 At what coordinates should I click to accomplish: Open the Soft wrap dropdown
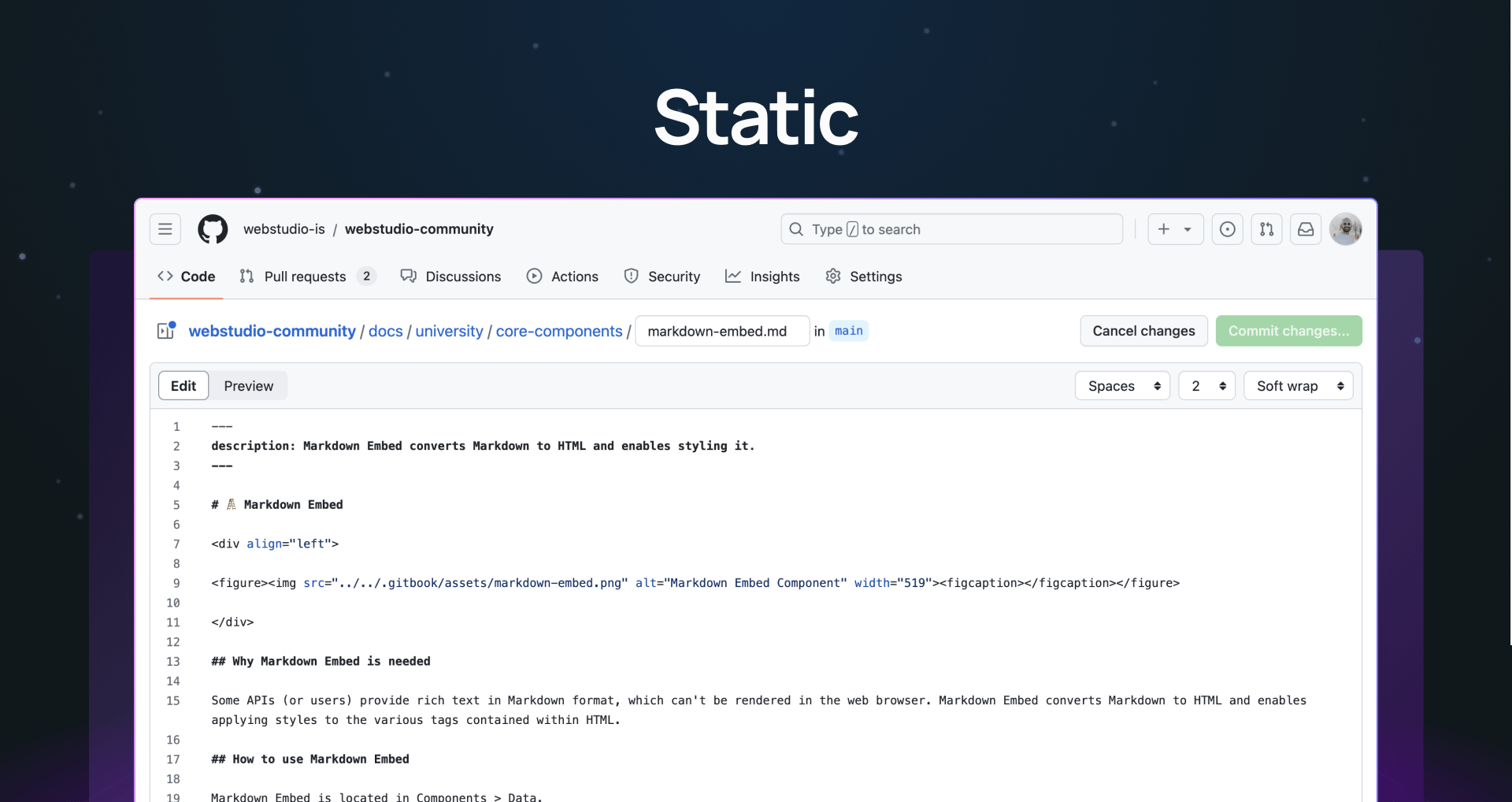(1299, 386)
